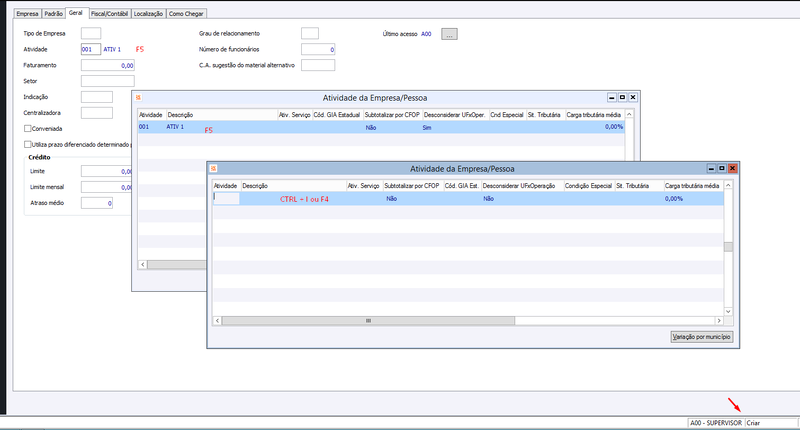Click 'Não' under Subtotalizar por CFOP in front window
The height and width of the screenshot is (430, 800).
point(392,199)
